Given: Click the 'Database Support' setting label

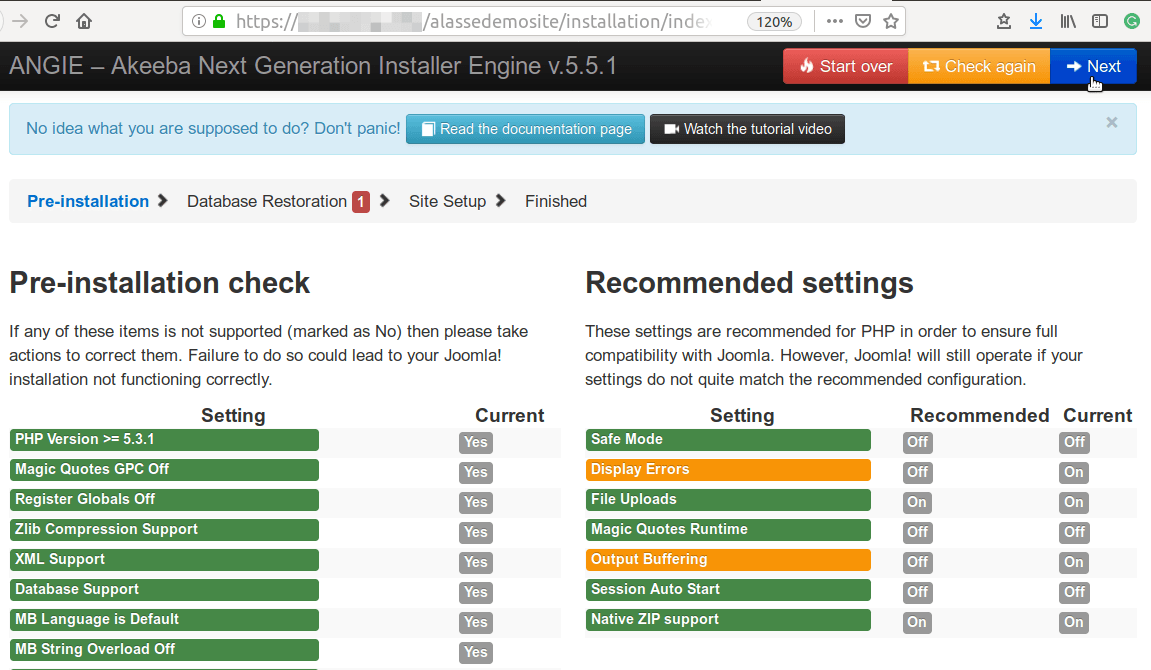Looking at the screenshot, I should pos(164,590).
